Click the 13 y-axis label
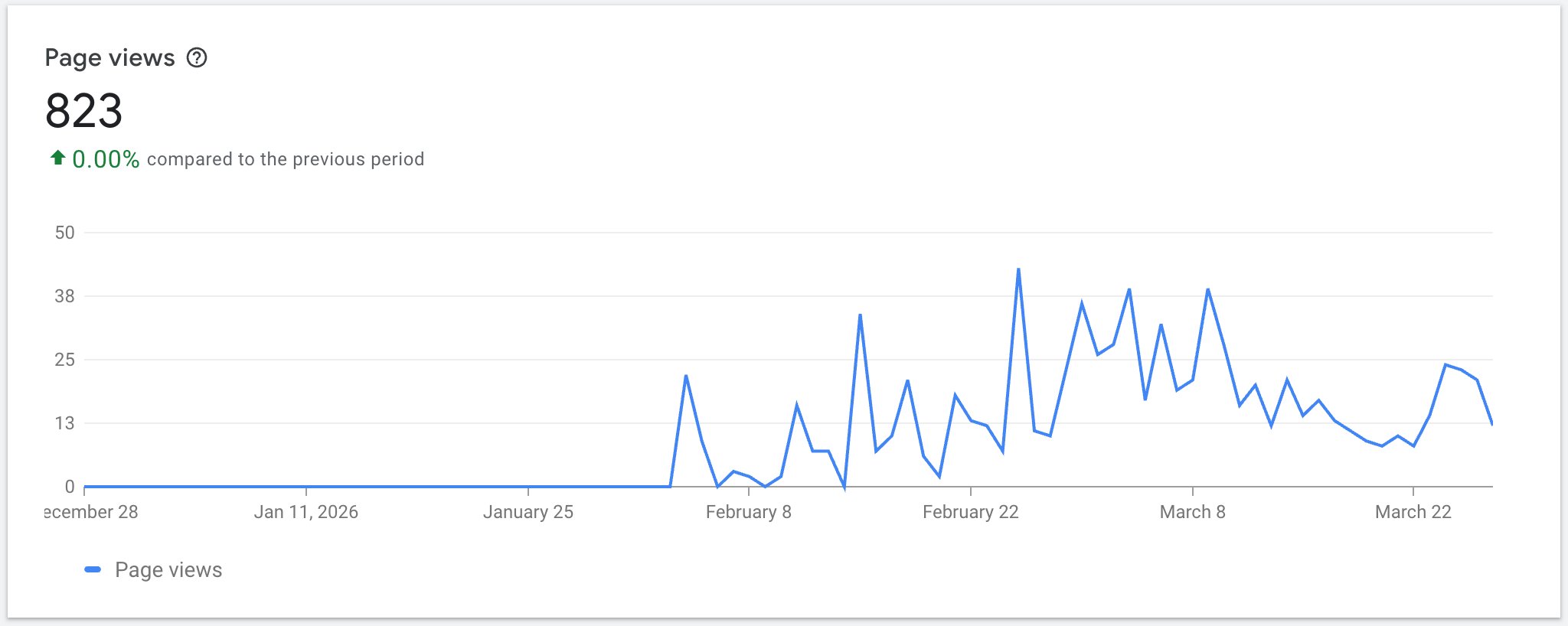This screenshot has width=1568, height=626. click(65, 423)
